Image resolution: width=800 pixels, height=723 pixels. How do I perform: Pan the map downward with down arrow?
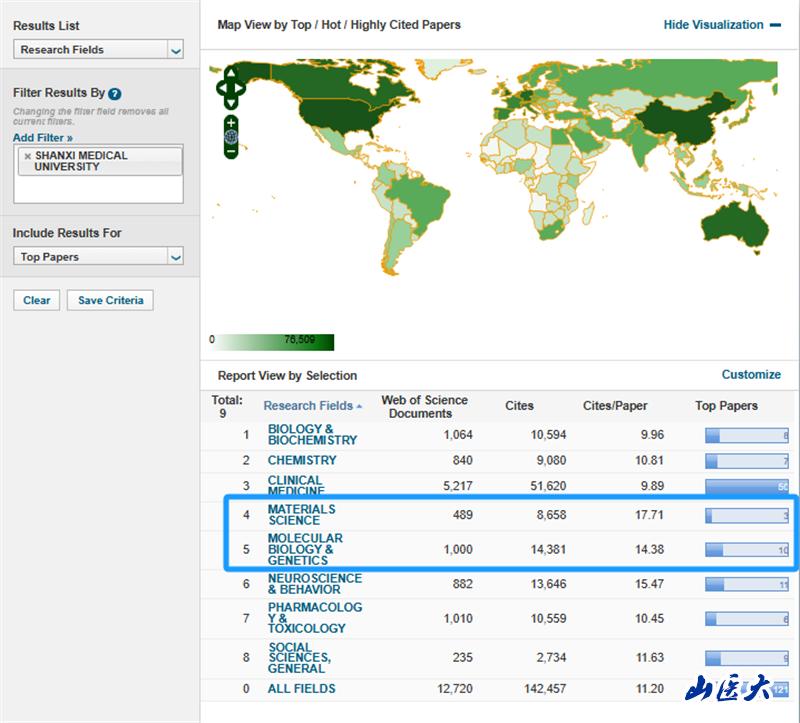231,102
